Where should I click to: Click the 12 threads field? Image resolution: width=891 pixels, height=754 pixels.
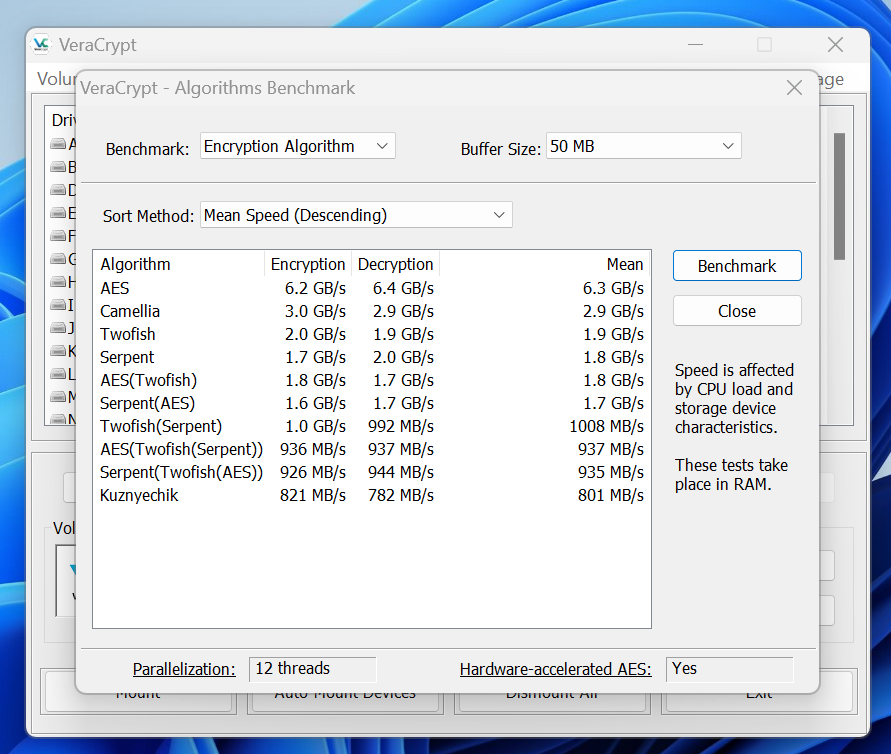click(313, 669)
